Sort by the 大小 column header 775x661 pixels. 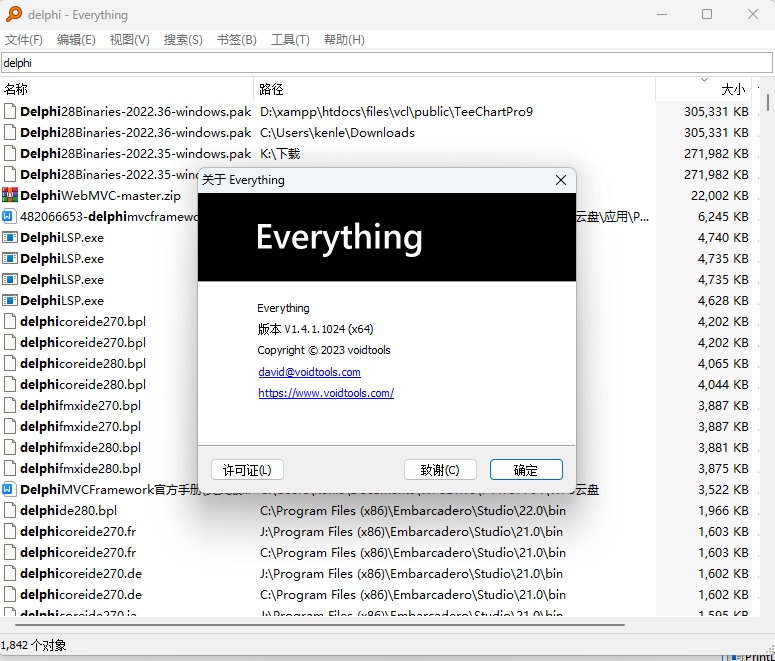coord(703,89)
